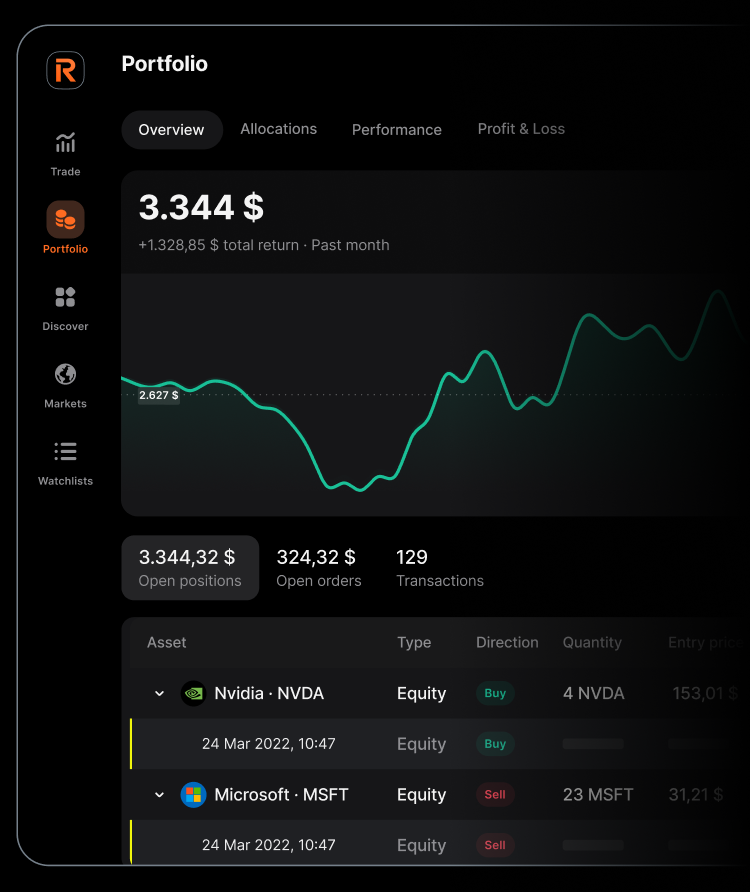
Task: Click the Microsoft logo icon
Action: tap(193, 795)
